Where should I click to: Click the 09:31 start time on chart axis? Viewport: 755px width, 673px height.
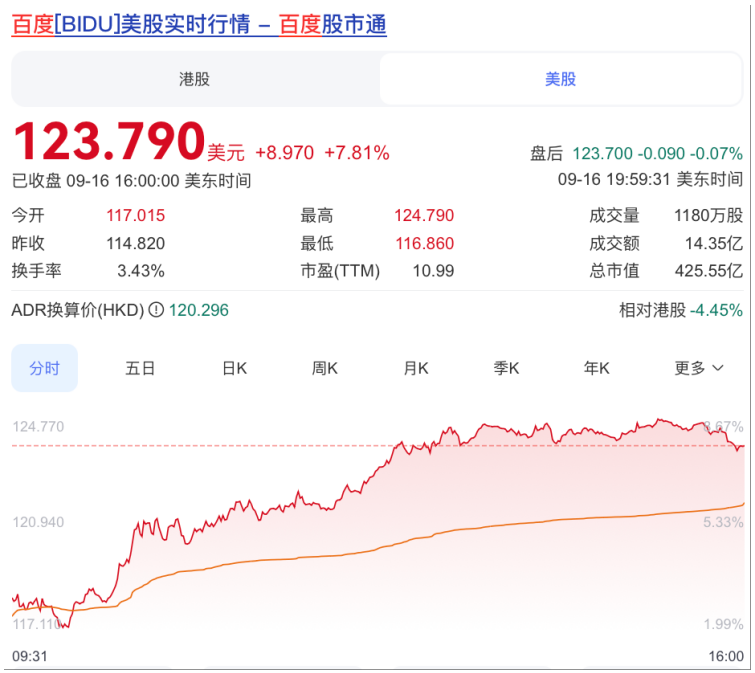pyautogui.click(x=29, y=656)
